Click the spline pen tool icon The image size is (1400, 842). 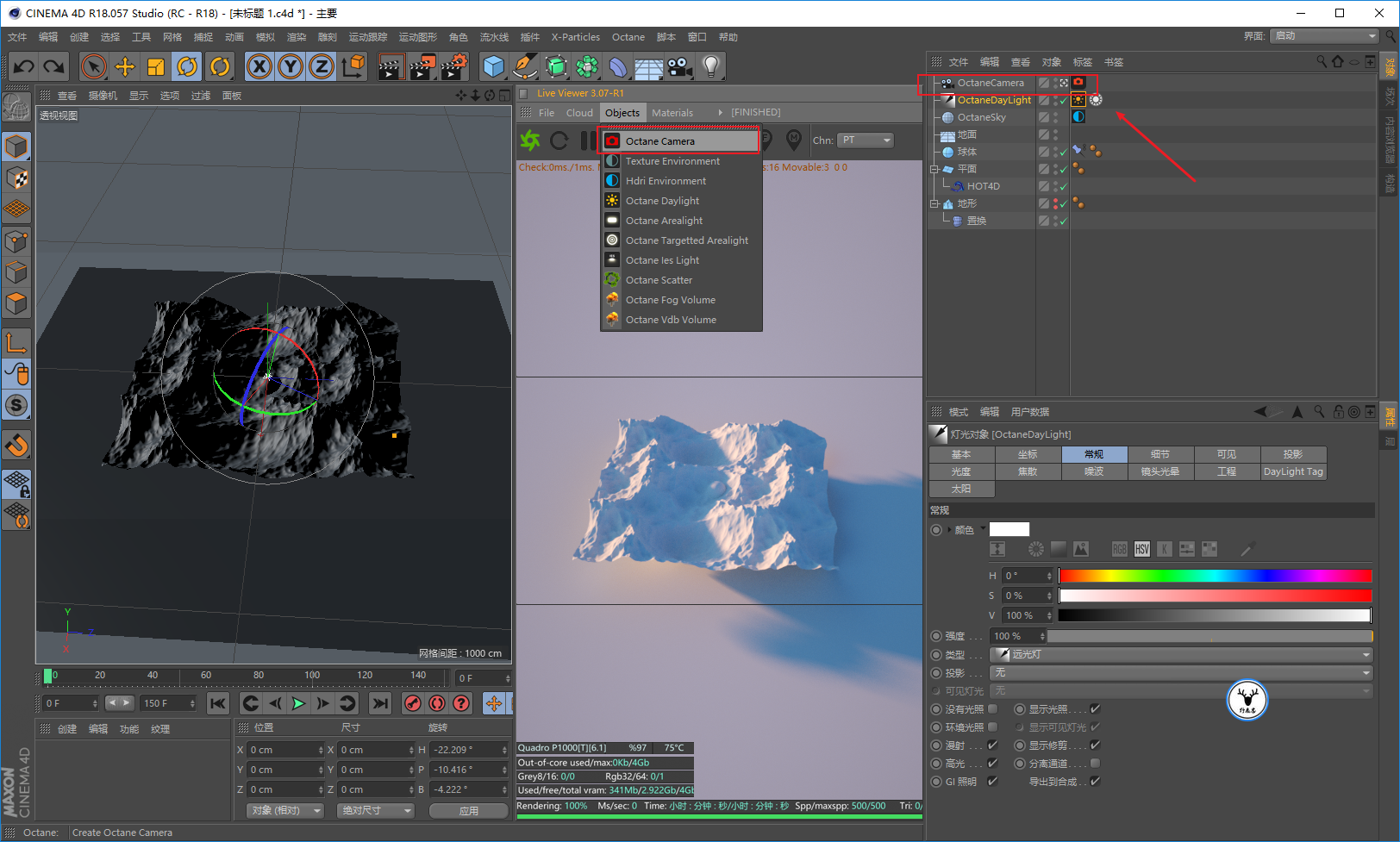point(525,66)
